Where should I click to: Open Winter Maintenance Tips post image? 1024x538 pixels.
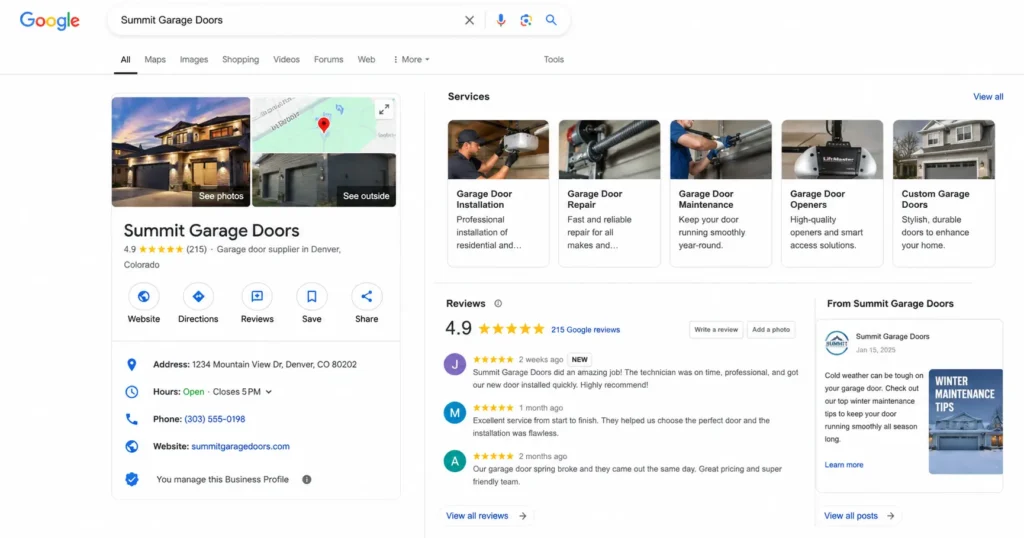click(x=966, y=422)
